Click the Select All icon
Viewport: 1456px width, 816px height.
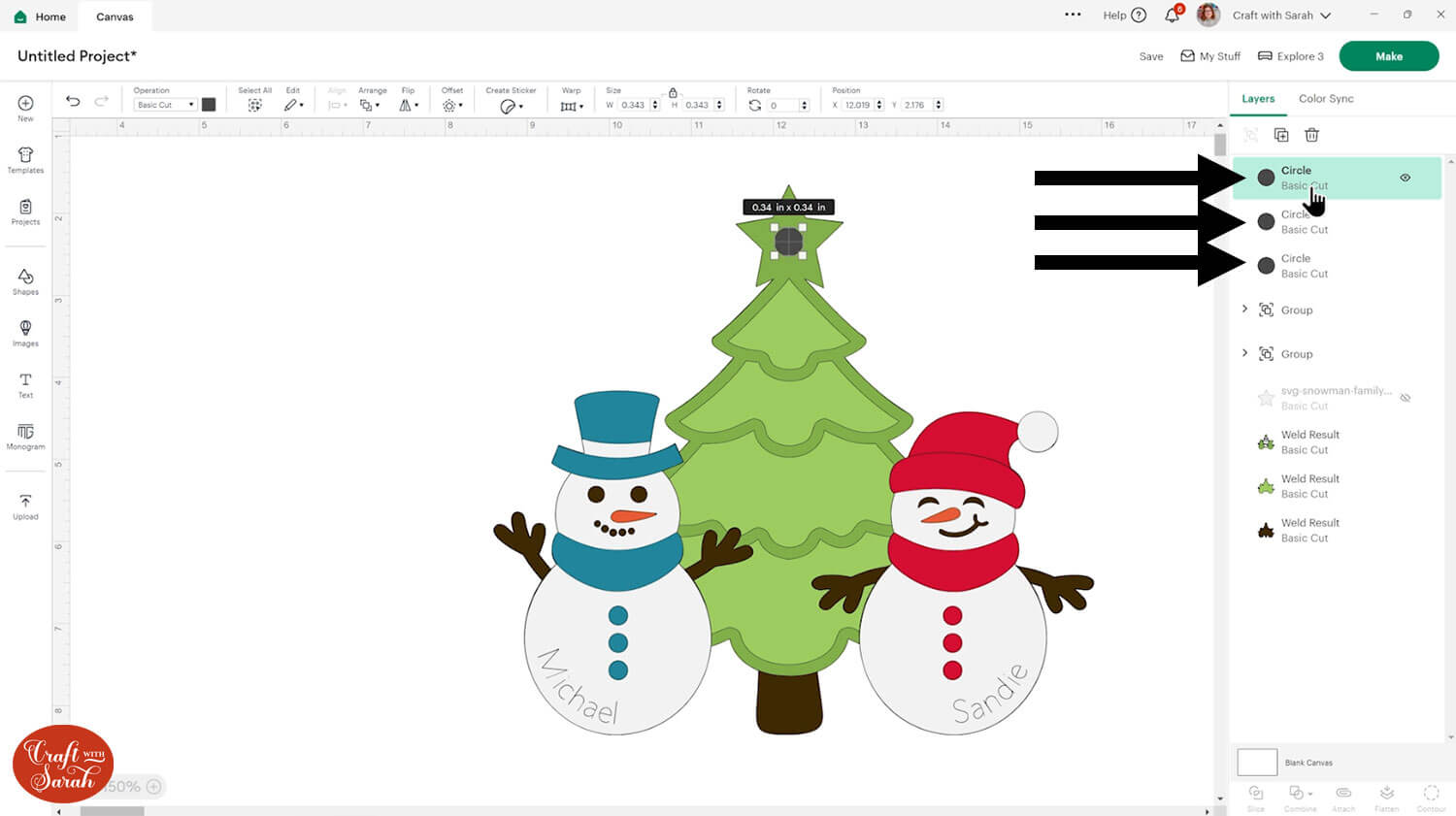tap(254, 105)
